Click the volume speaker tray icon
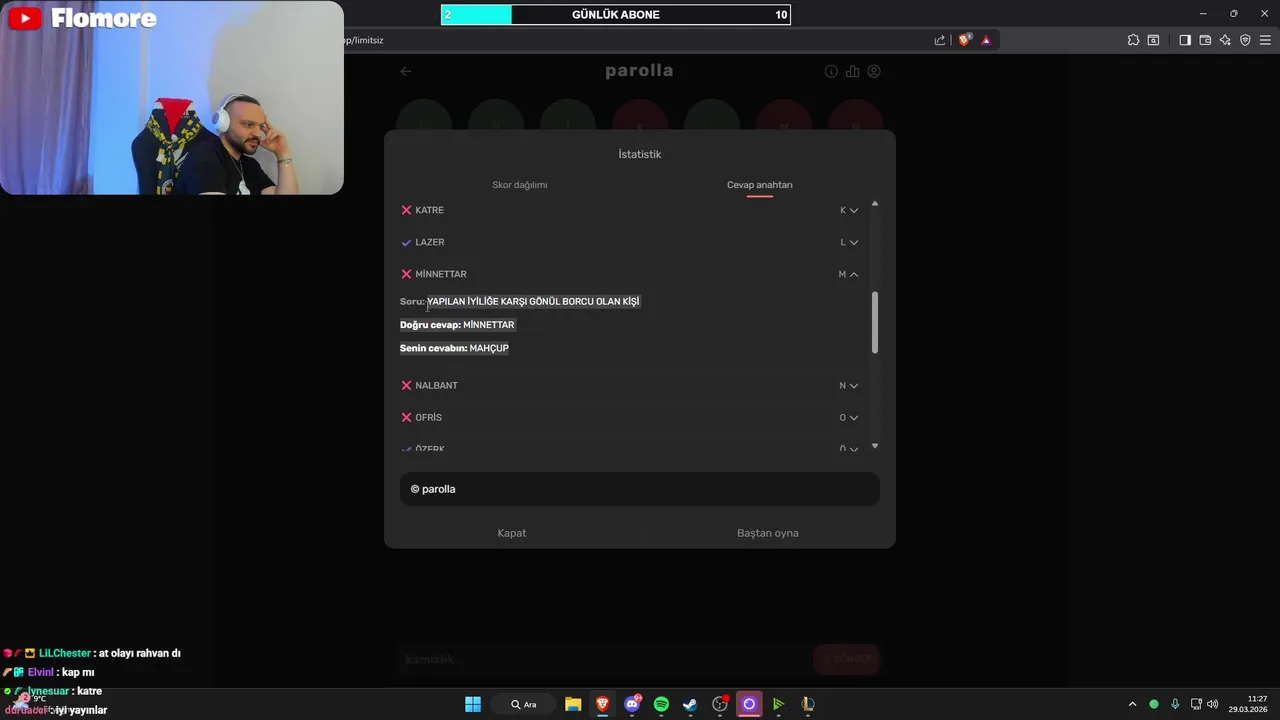The height and width of the screenshot is (720, 1280). (1213, 704)
